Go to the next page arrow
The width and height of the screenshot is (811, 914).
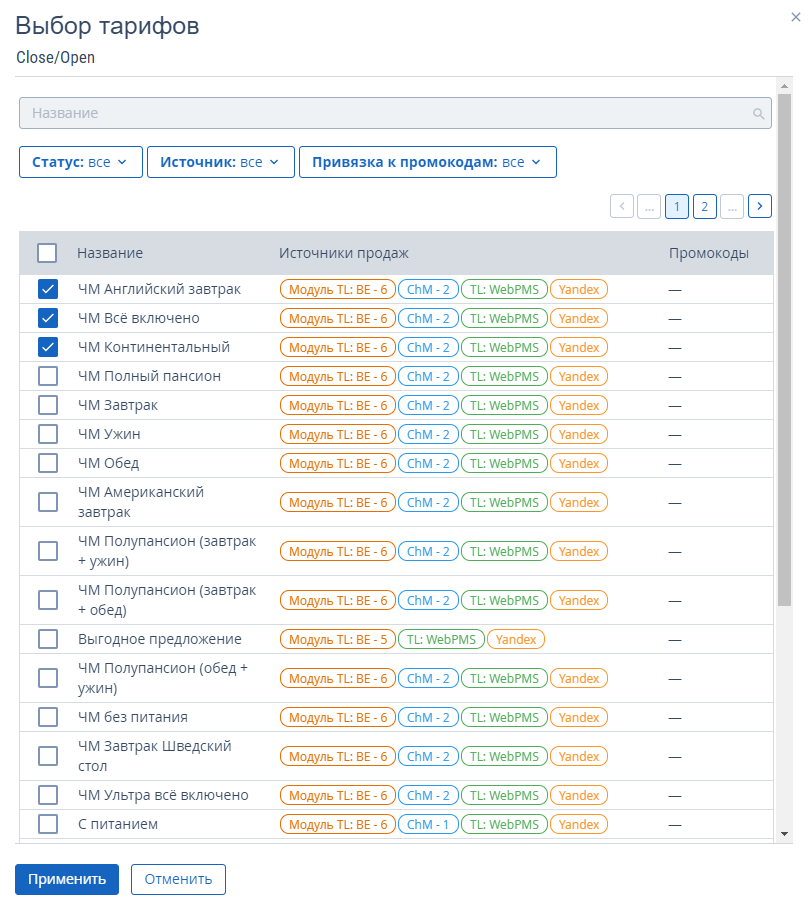pyautogui.click(x=760, y=206)
